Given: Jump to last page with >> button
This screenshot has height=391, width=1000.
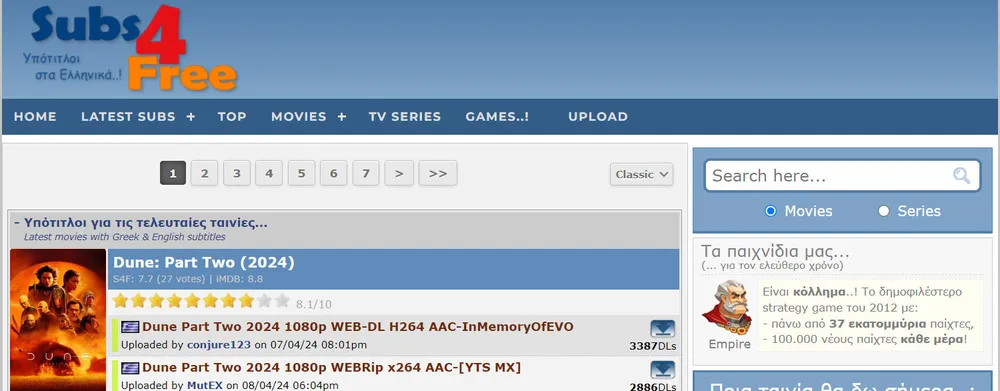Looking at the screenshot, I should (x=438, y=173).
